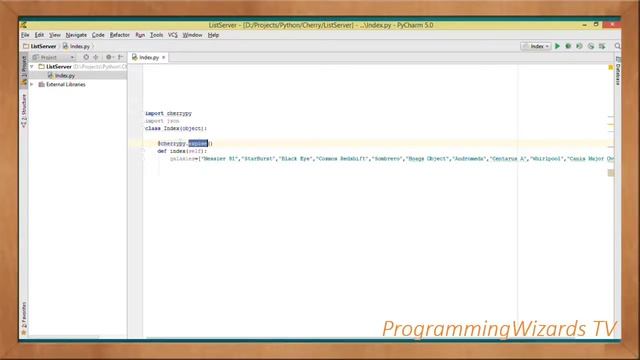Collapse the ListServer tree node
640x360 pixels.
click(x=32, y=67)
